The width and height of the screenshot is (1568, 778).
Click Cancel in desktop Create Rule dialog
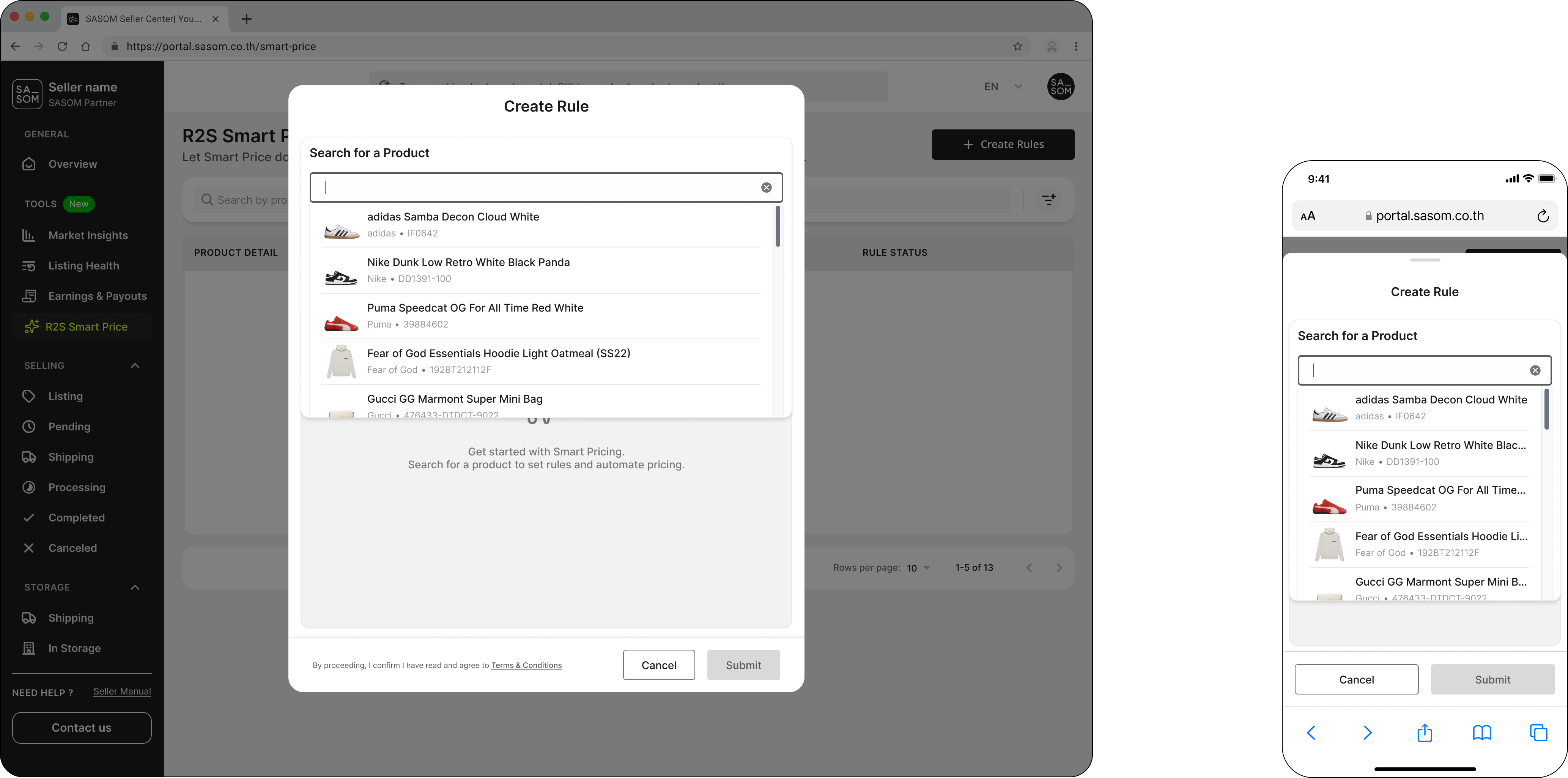[659, 665]
